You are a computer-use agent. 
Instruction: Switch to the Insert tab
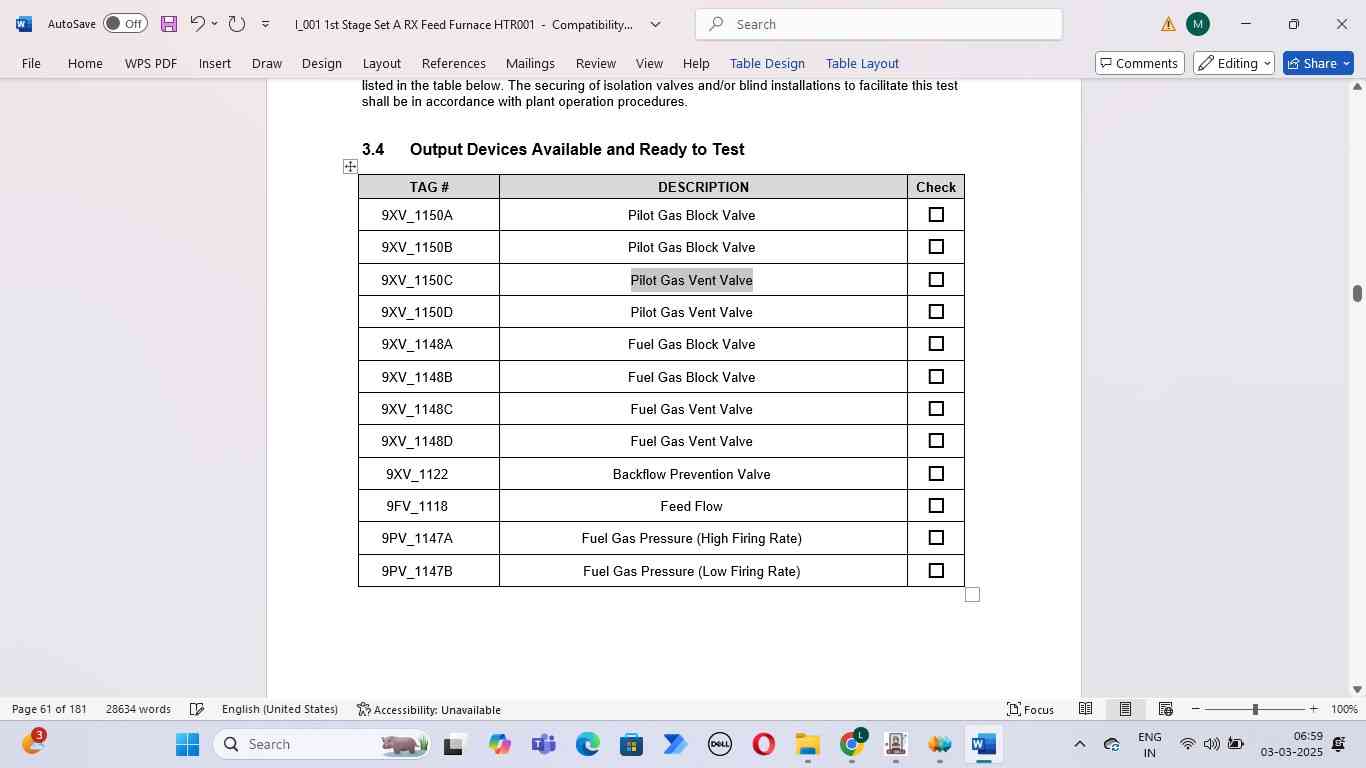215,63
